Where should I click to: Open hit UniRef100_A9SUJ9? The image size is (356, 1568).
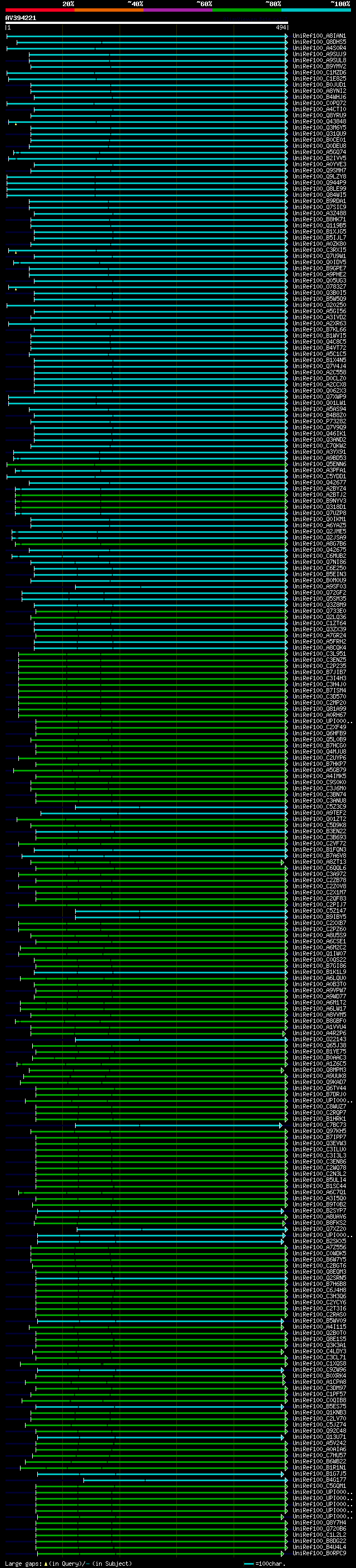click(x=319, y=54)
